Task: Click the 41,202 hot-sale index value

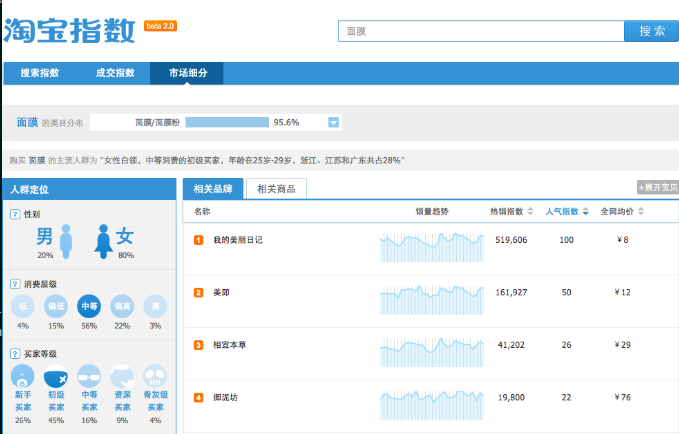Action: [x=511, y=345]
